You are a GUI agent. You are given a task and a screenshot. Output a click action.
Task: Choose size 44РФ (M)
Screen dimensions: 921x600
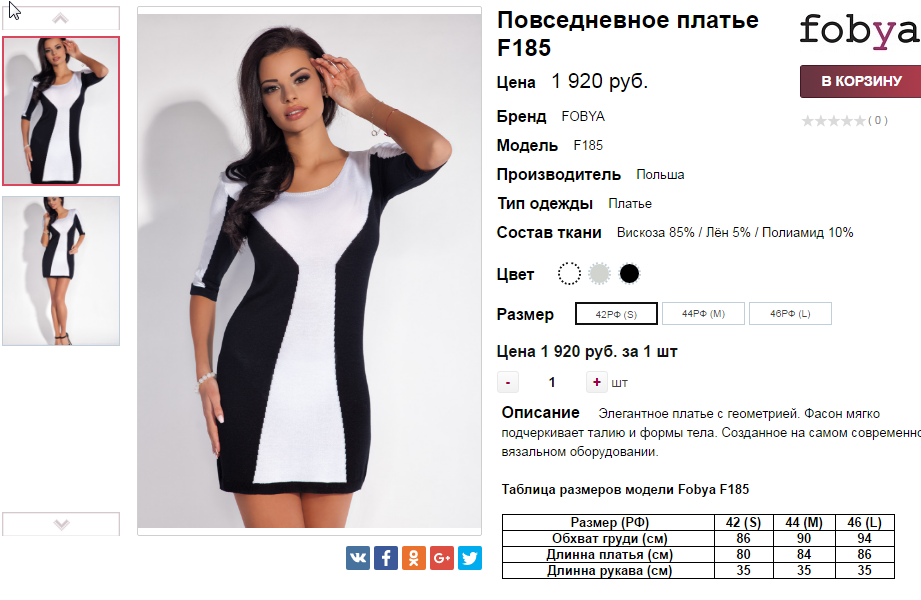703,314
